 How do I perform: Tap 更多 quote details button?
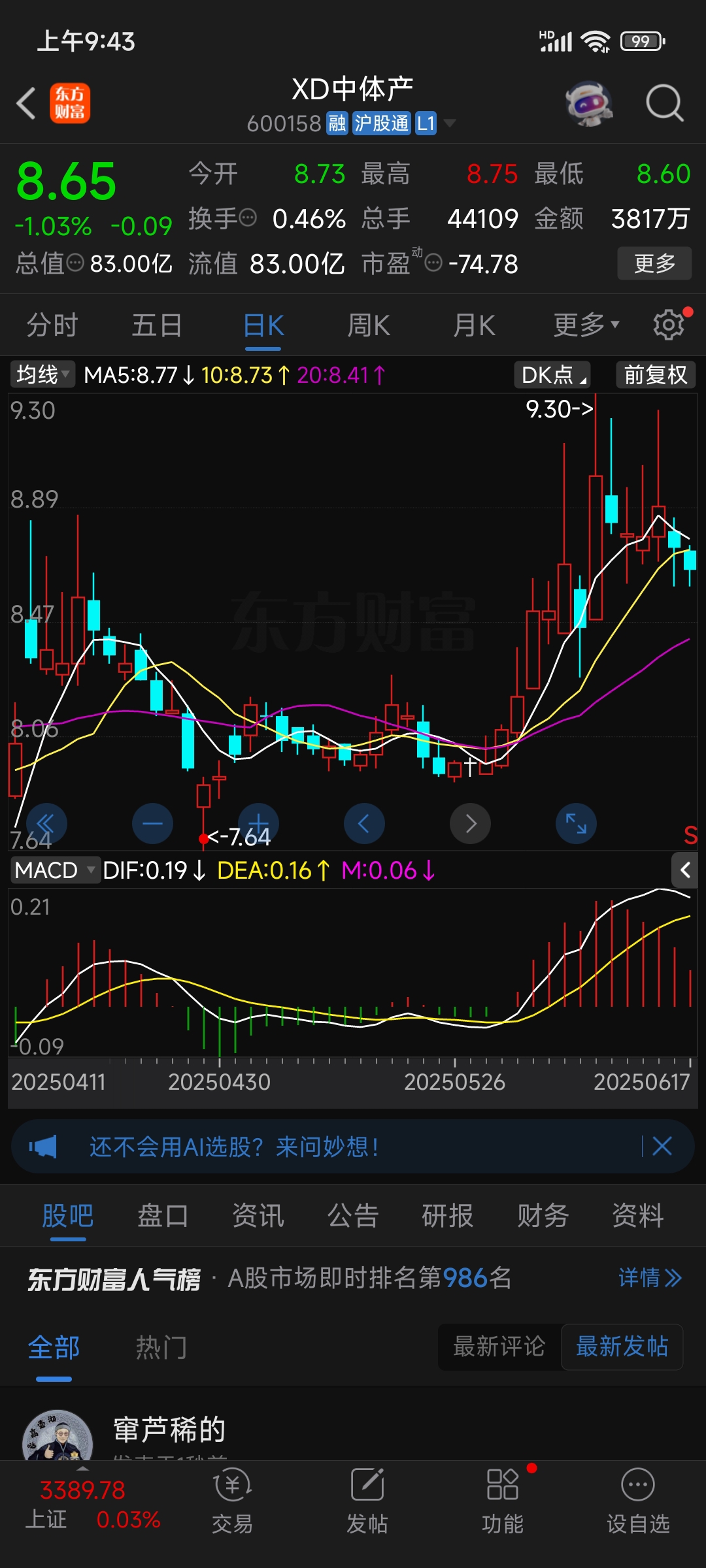coord(654,263)
